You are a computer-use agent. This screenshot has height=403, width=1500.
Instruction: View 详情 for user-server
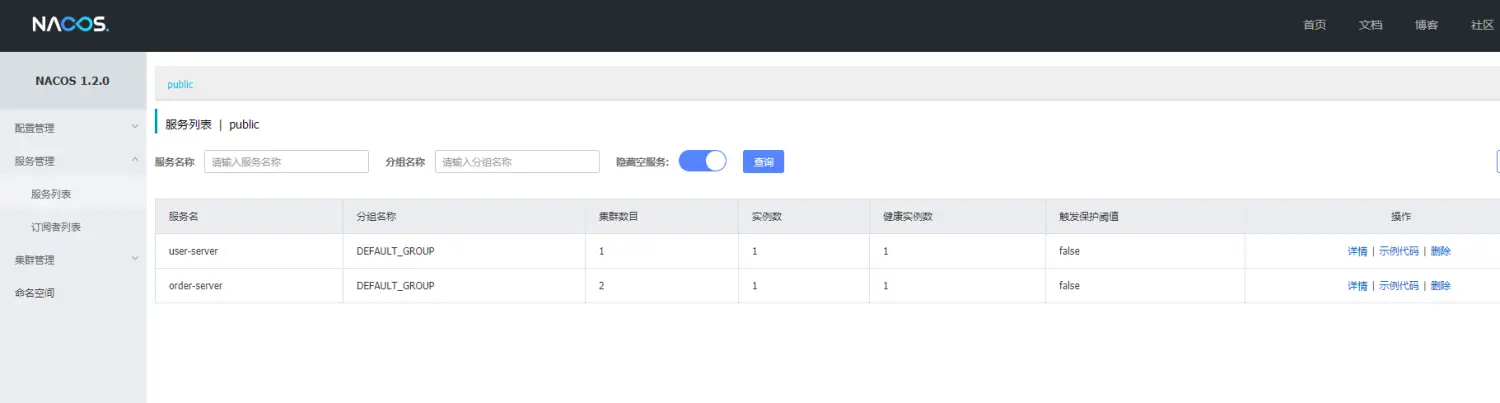[x=1357, y=251]
